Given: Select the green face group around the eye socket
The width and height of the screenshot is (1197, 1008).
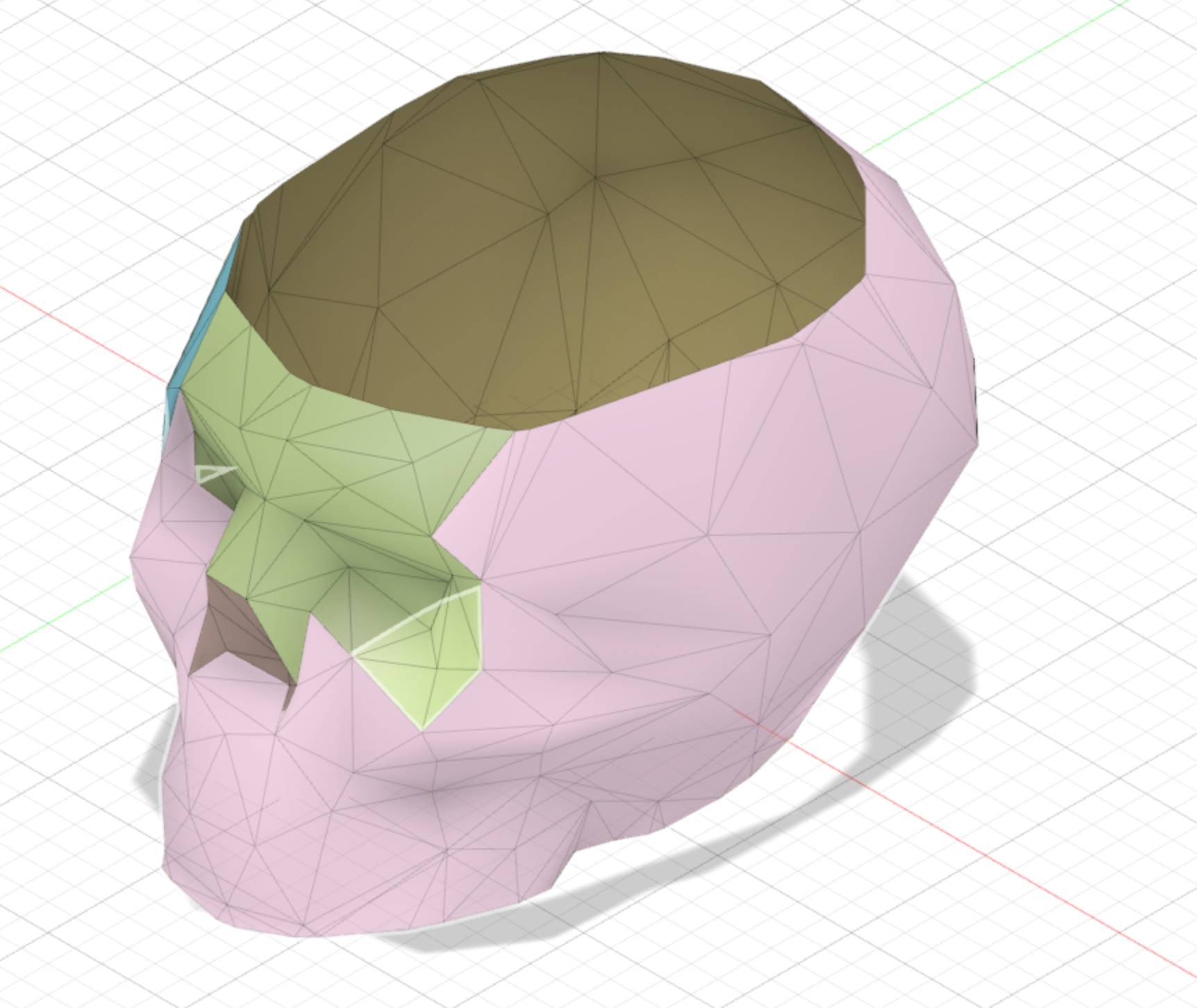Looking at the screenshot, I should pos(347,479).
